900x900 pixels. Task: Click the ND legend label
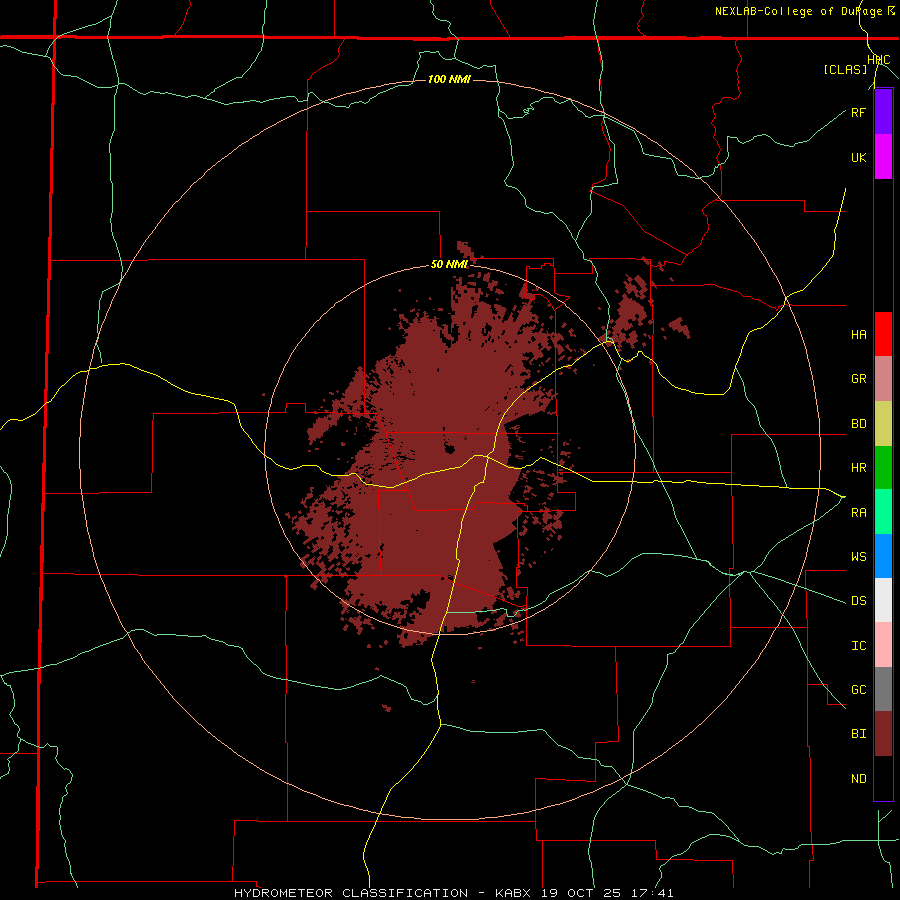858,779
